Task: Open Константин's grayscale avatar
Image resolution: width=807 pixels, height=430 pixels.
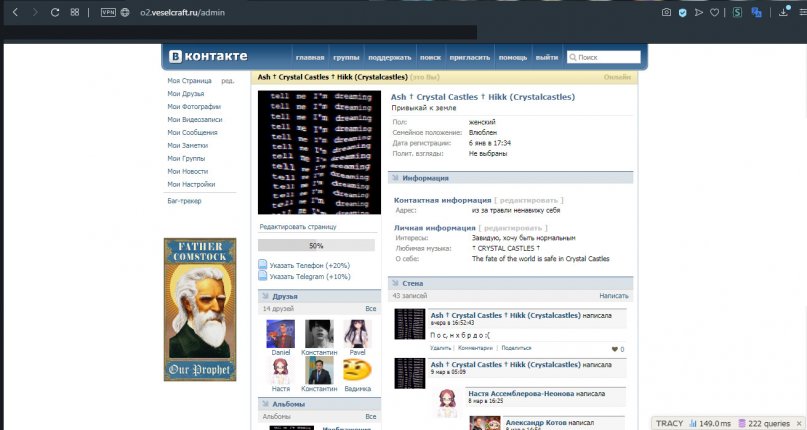Action: (319, 334)
